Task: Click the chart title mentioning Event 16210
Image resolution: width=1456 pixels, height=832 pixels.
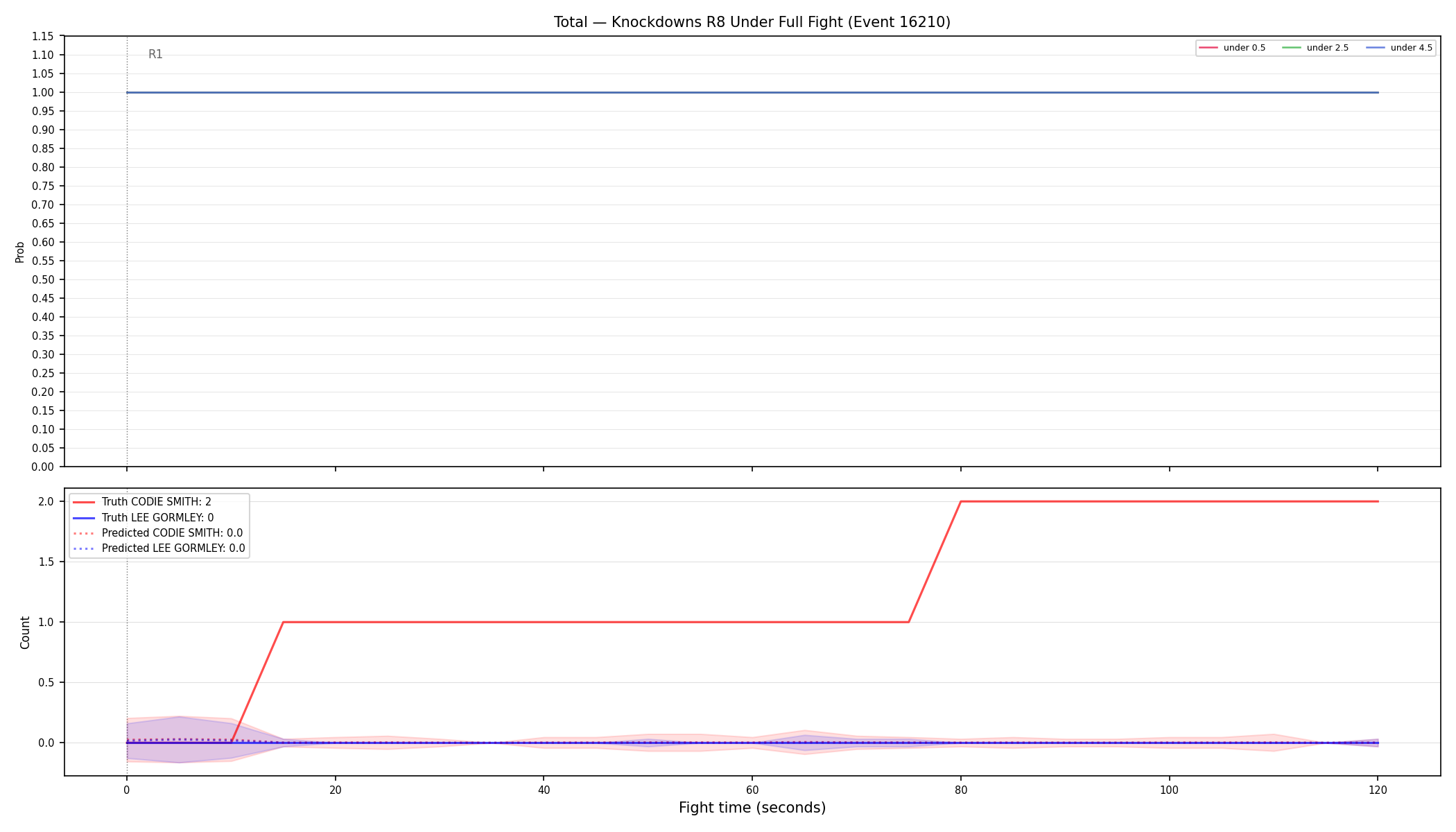Action: tap(752, 22)
